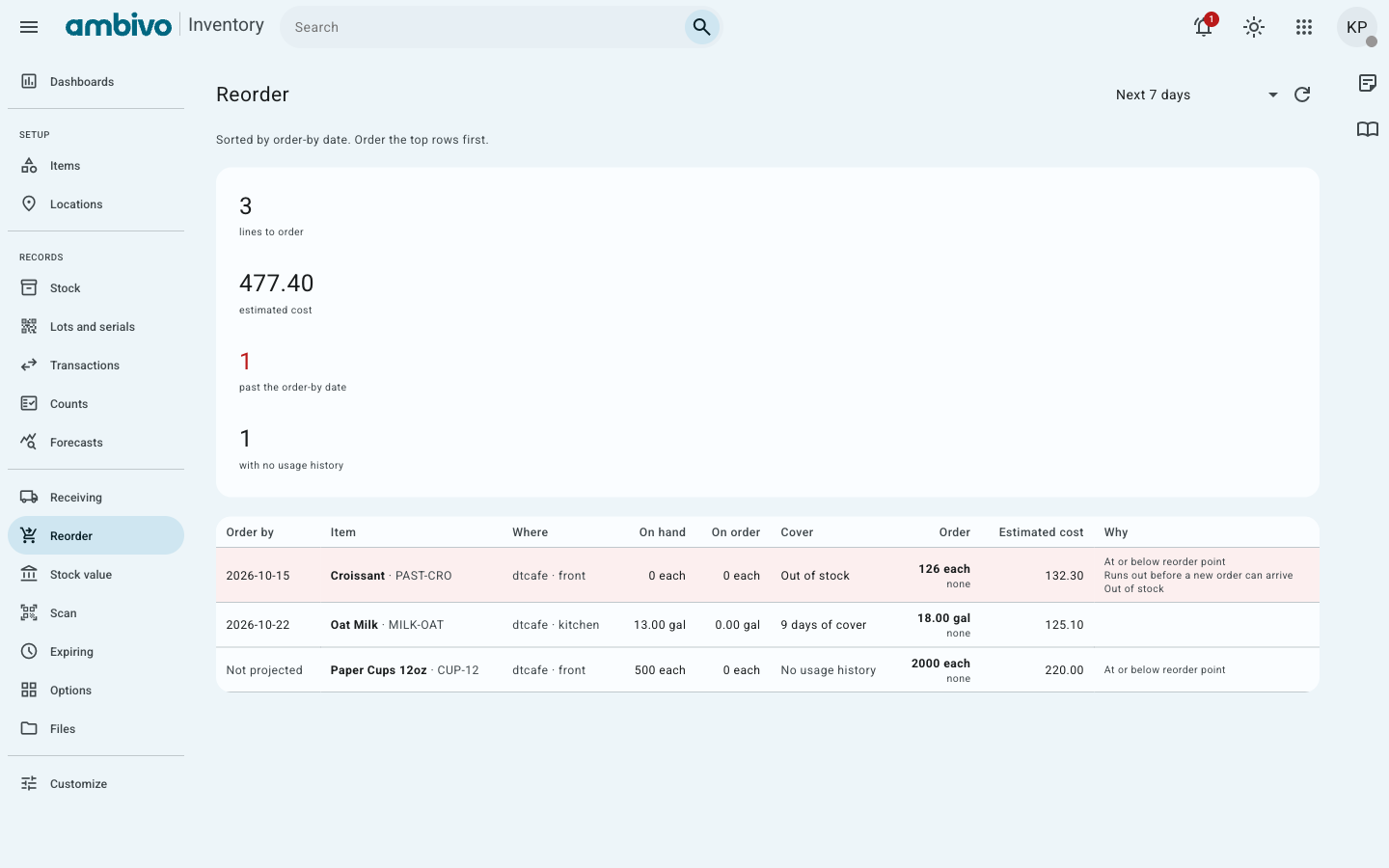Open the documentation book icon

click(1368, 129)
